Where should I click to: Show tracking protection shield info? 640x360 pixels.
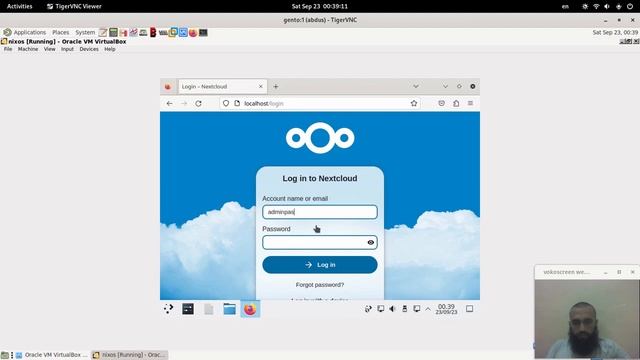pos(226,104)
